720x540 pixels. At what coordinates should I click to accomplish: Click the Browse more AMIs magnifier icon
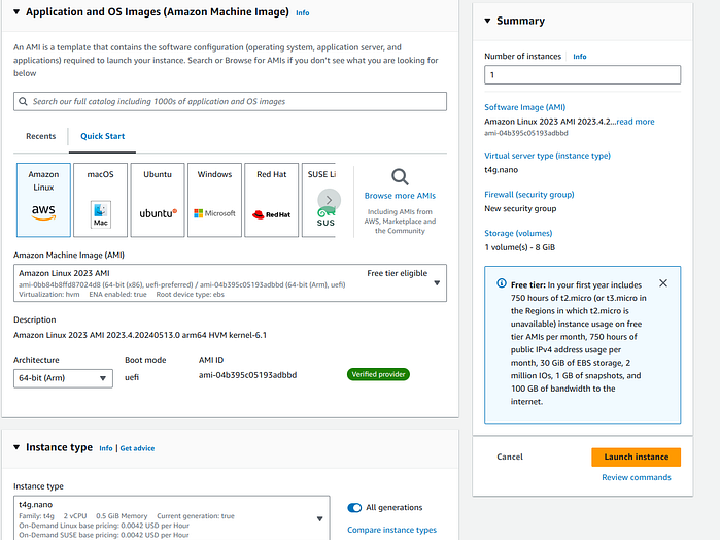[400, 178]
